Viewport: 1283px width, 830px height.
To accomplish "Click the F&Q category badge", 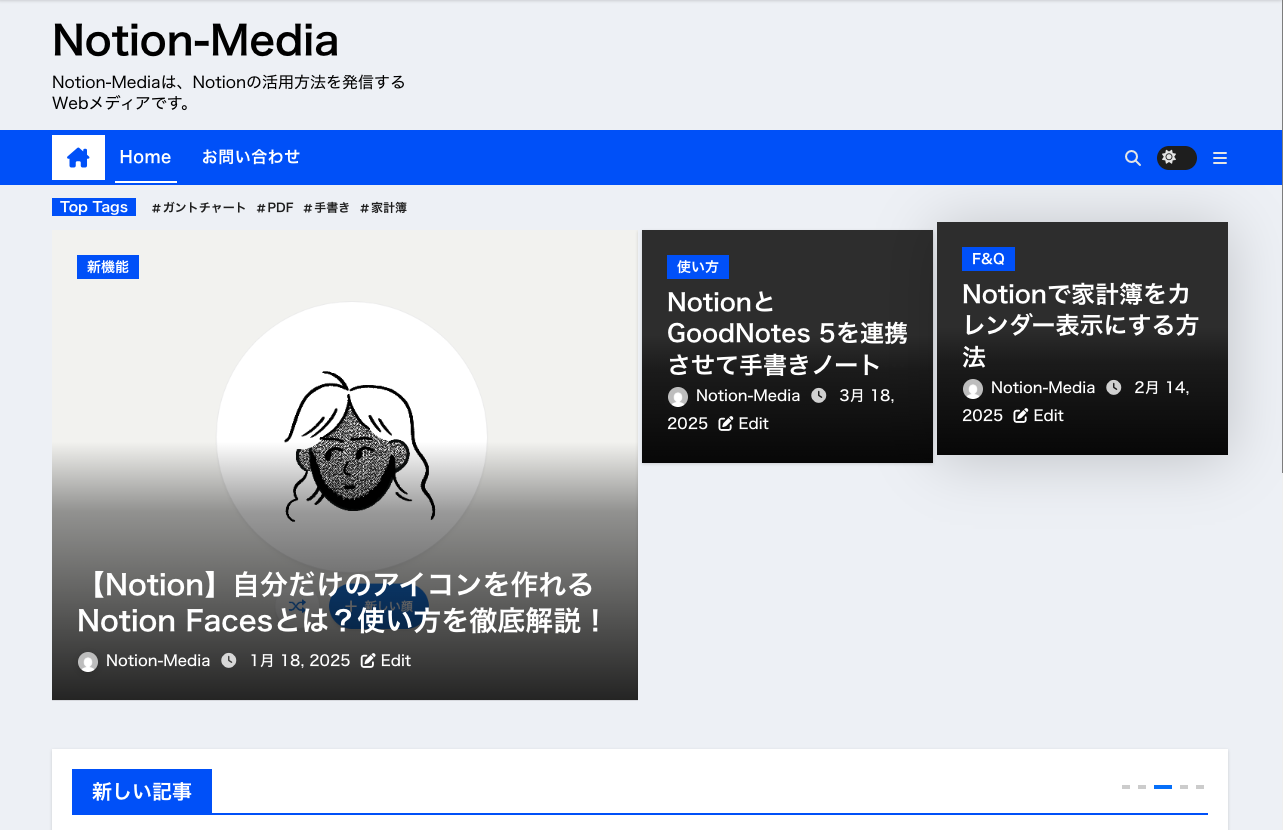I will point(988,259).
